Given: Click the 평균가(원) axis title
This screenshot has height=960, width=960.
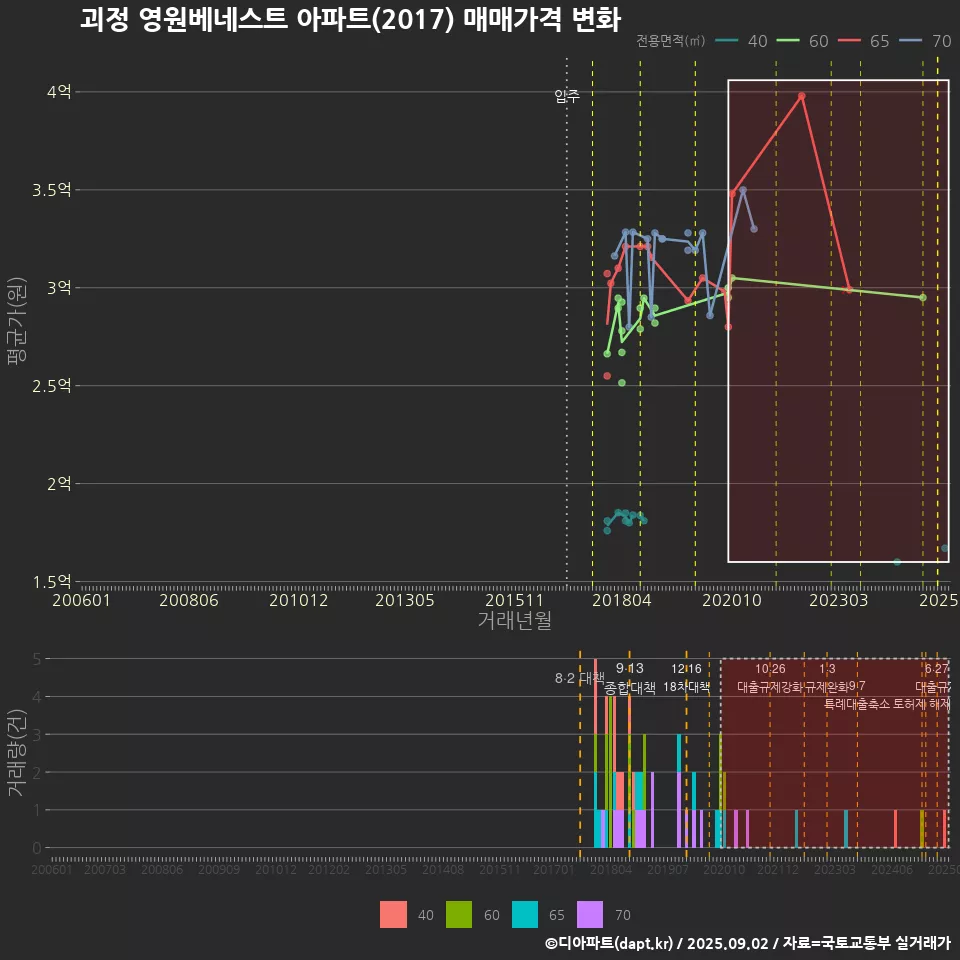Looking at the screenshot, I should coord(17,321).
